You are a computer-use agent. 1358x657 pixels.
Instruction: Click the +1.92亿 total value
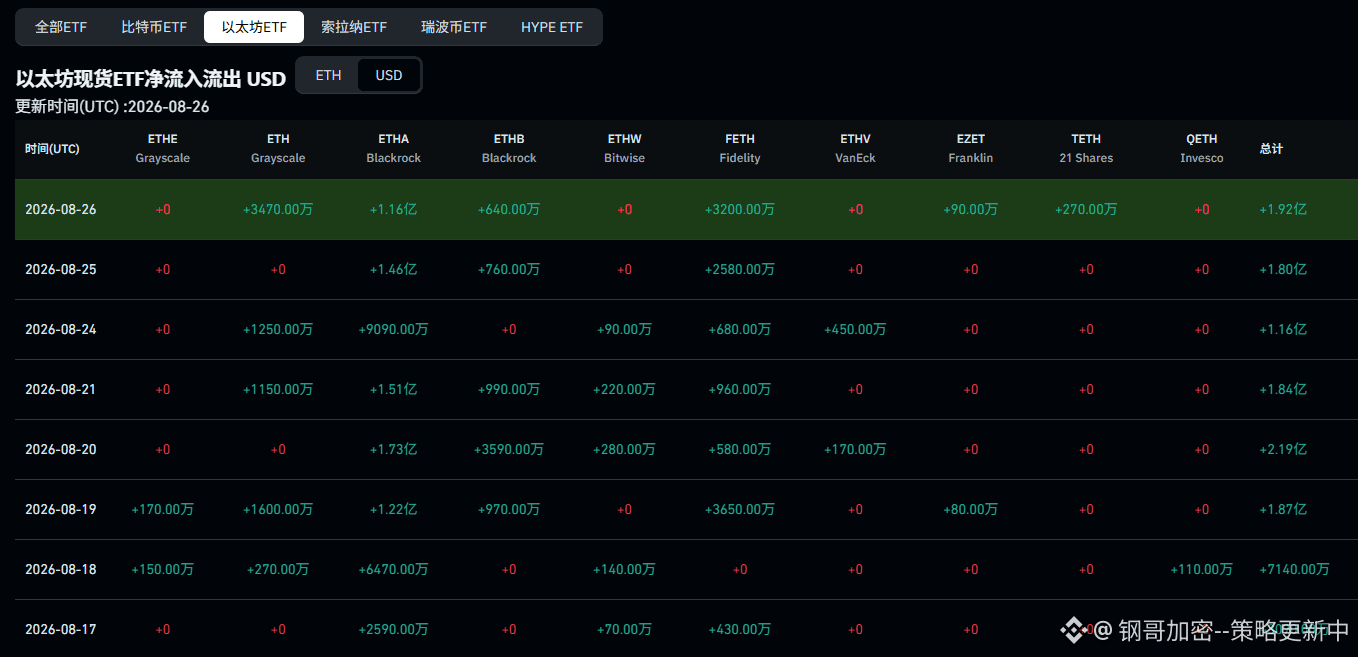(1283, 209)
